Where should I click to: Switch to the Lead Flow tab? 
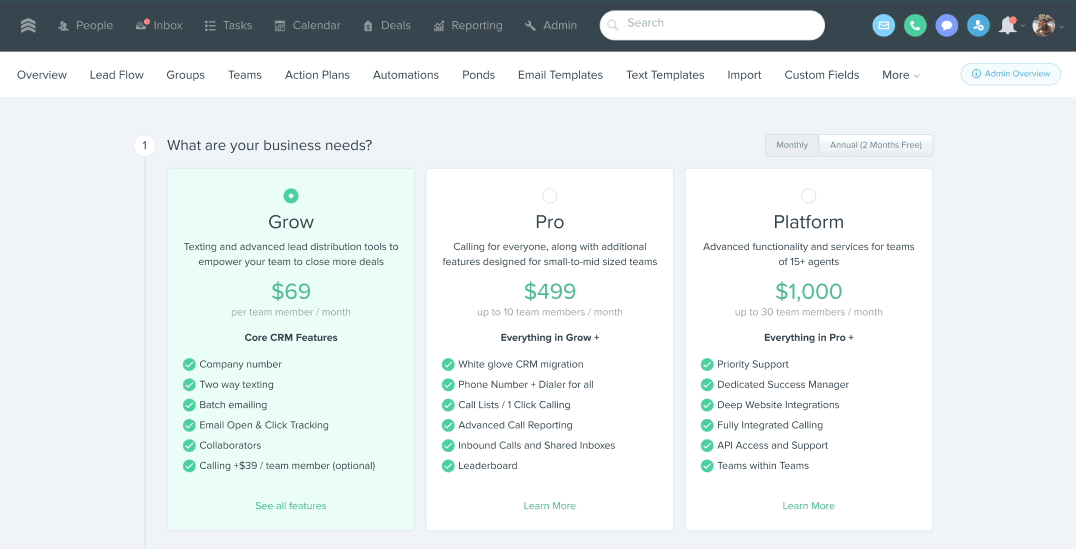tap(117, 75)
